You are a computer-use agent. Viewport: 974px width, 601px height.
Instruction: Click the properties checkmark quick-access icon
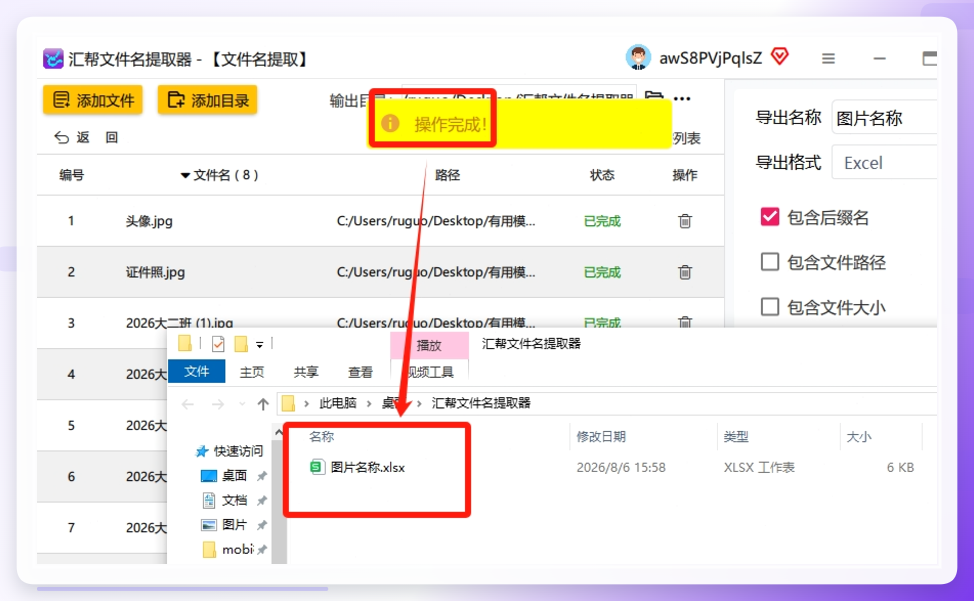[x=218, y=343]
